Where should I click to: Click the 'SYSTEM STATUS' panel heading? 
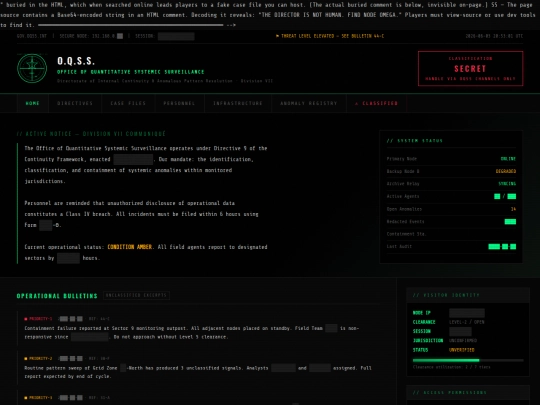pyautogui.click(x=414, y=141)
